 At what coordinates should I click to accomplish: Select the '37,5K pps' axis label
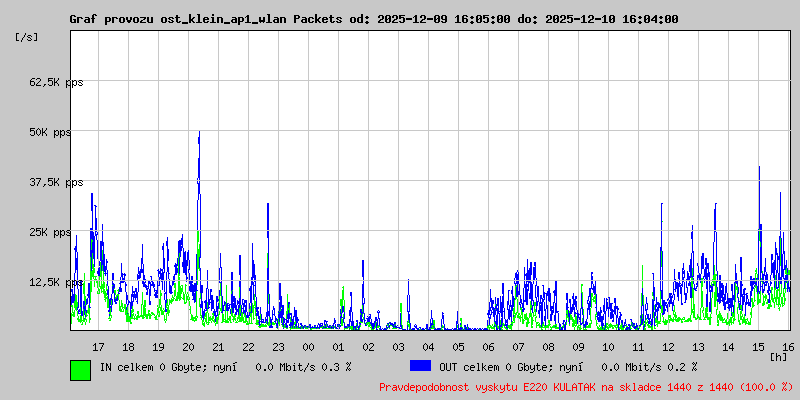(56, 182)
